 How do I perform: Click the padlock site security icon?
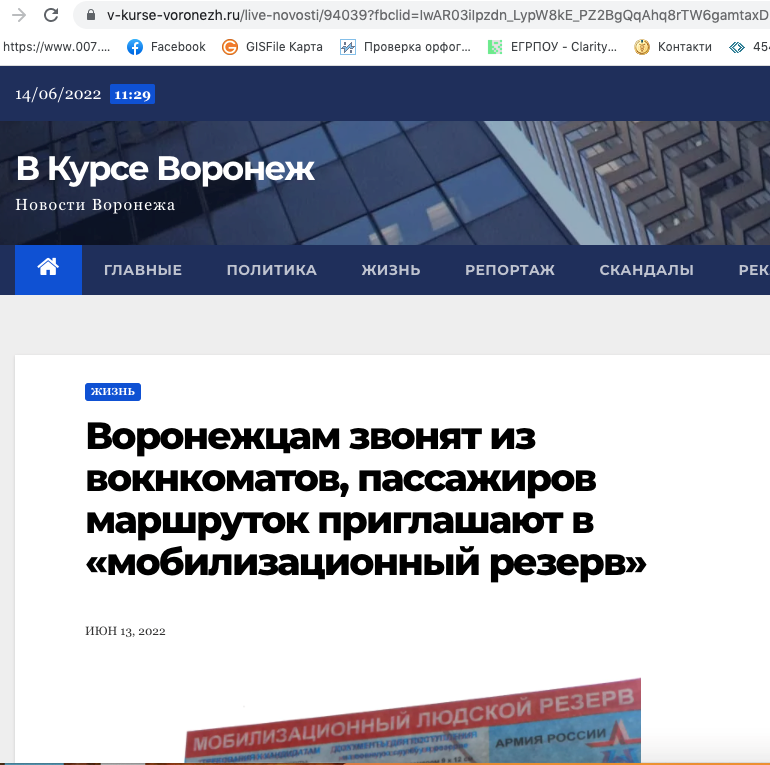[x=91, y=15]
